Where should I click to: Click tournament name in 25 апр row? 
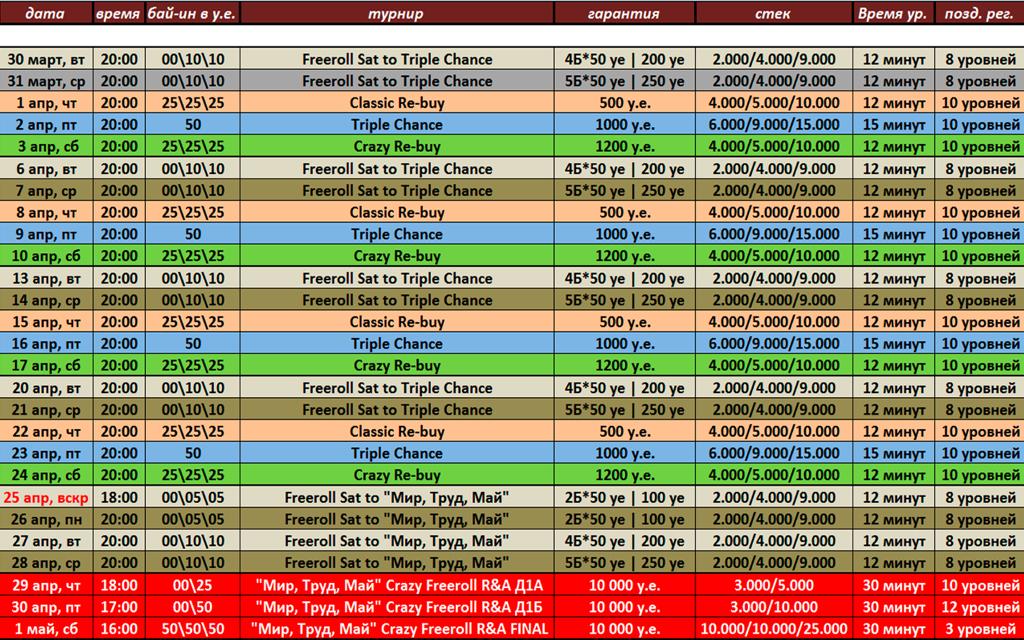point(397,498)
